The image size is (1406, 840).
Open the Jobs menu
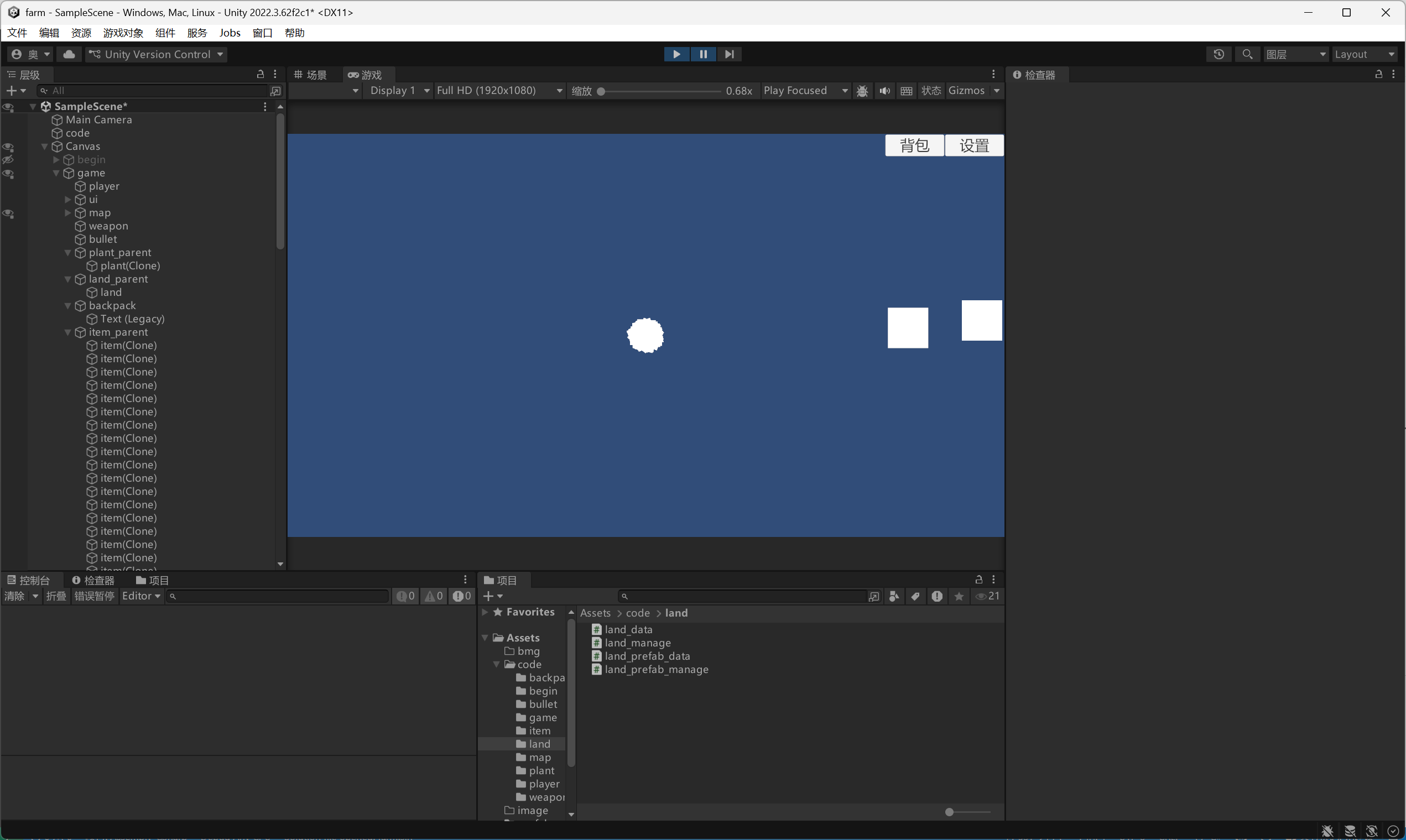point(229,33)
